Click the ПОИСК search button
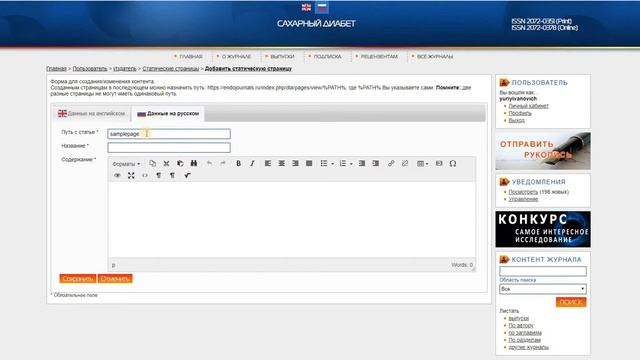The height and width of the screenshot is (360, 640). (571, 302)
